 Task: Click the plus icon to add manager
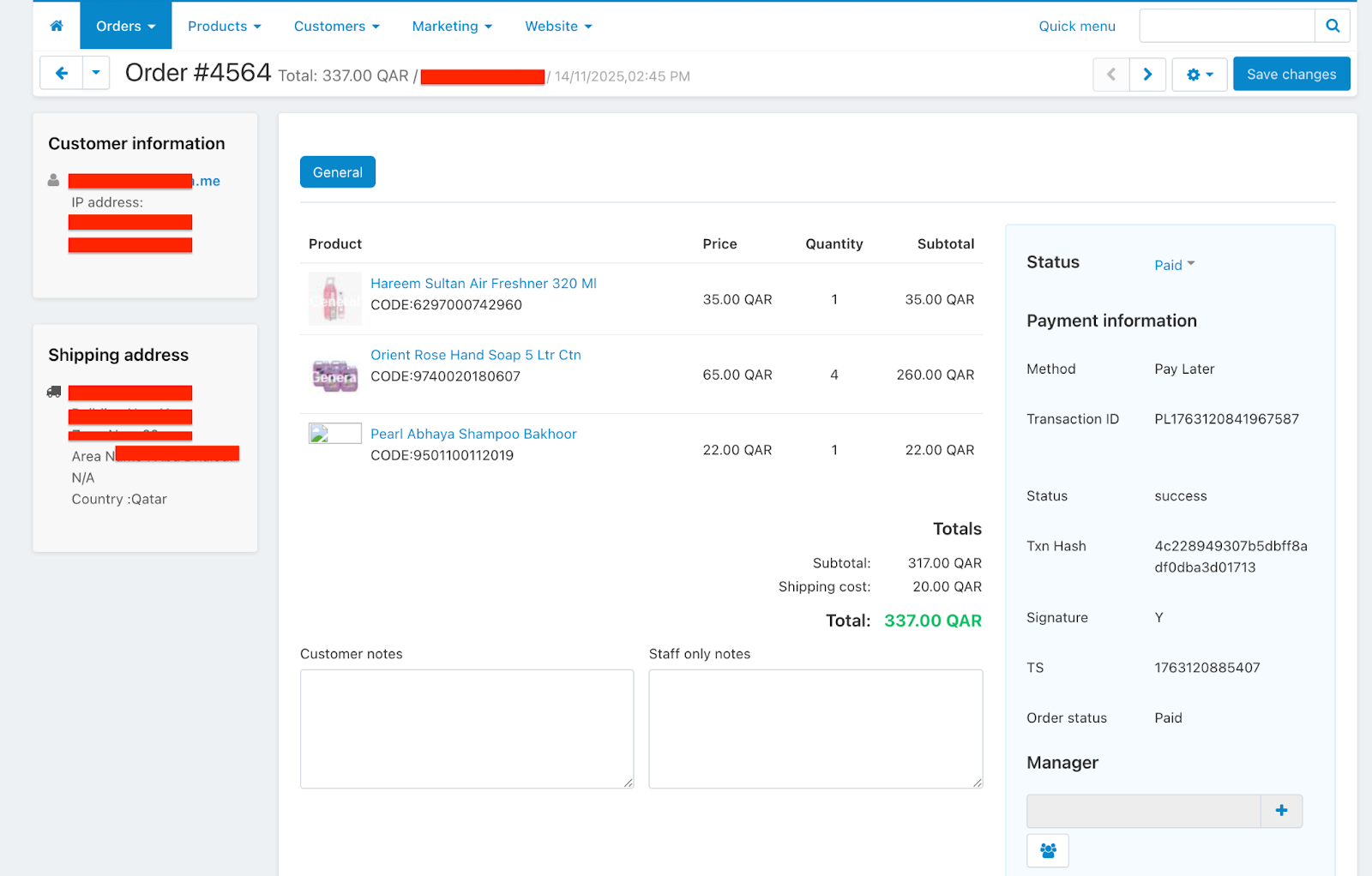tap(1281, 811)
